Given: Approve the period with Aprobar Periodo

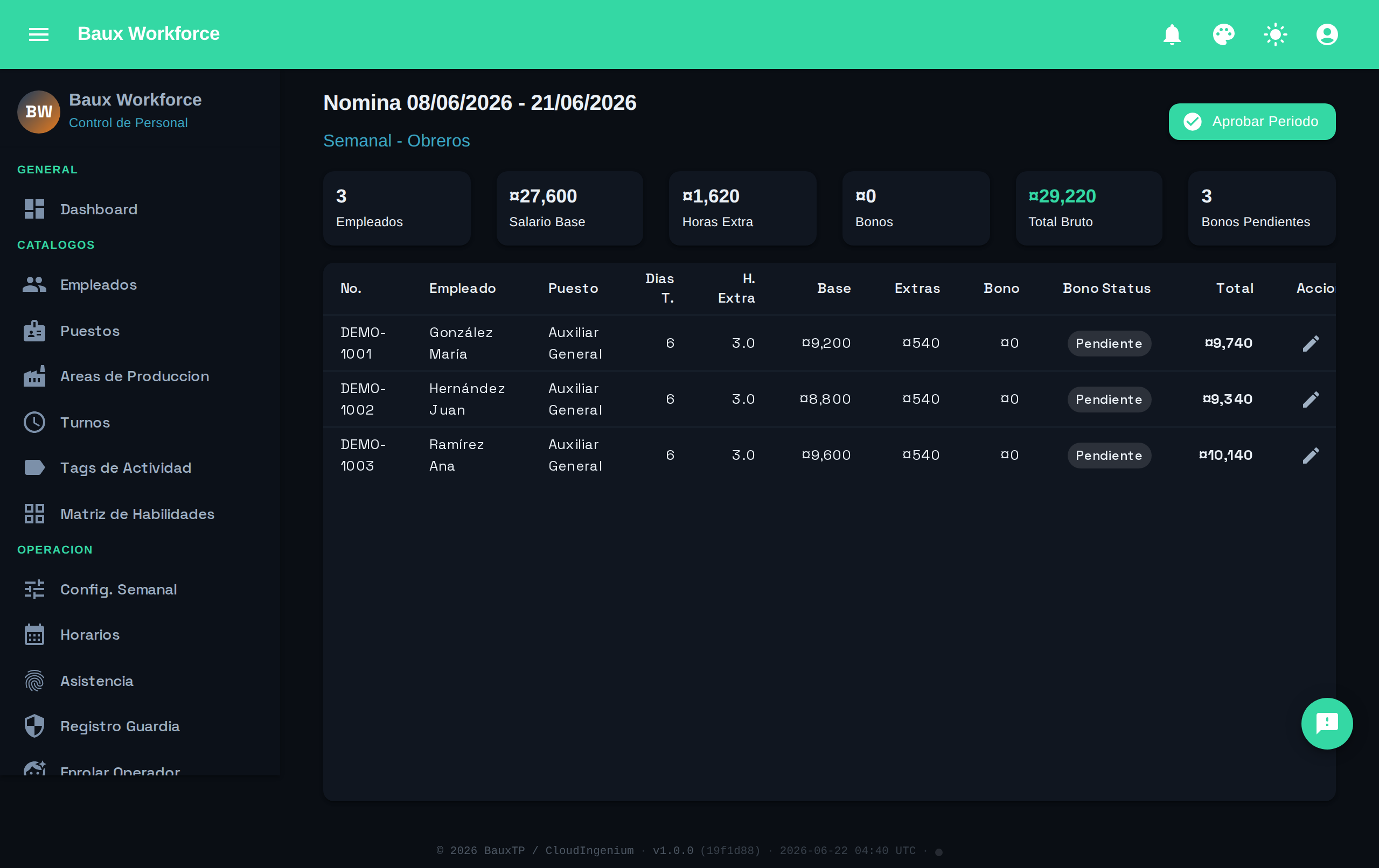Looking at the screenshot, I should (1252, 121).
